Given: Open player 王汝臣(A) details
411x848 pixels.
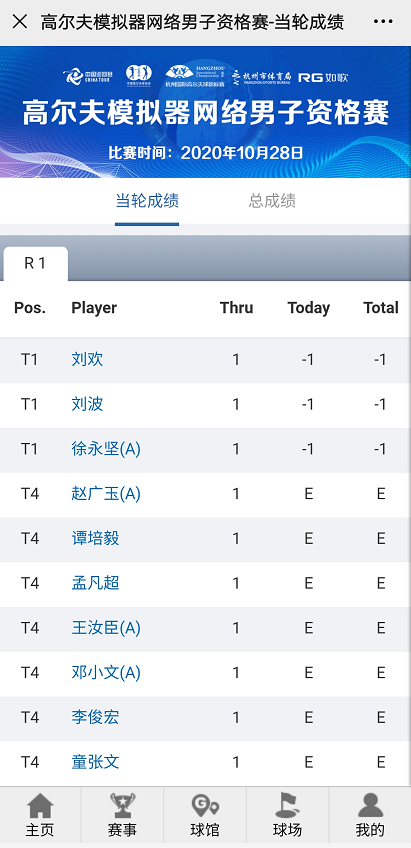Looking at the screenshot, I should point(106,628).
